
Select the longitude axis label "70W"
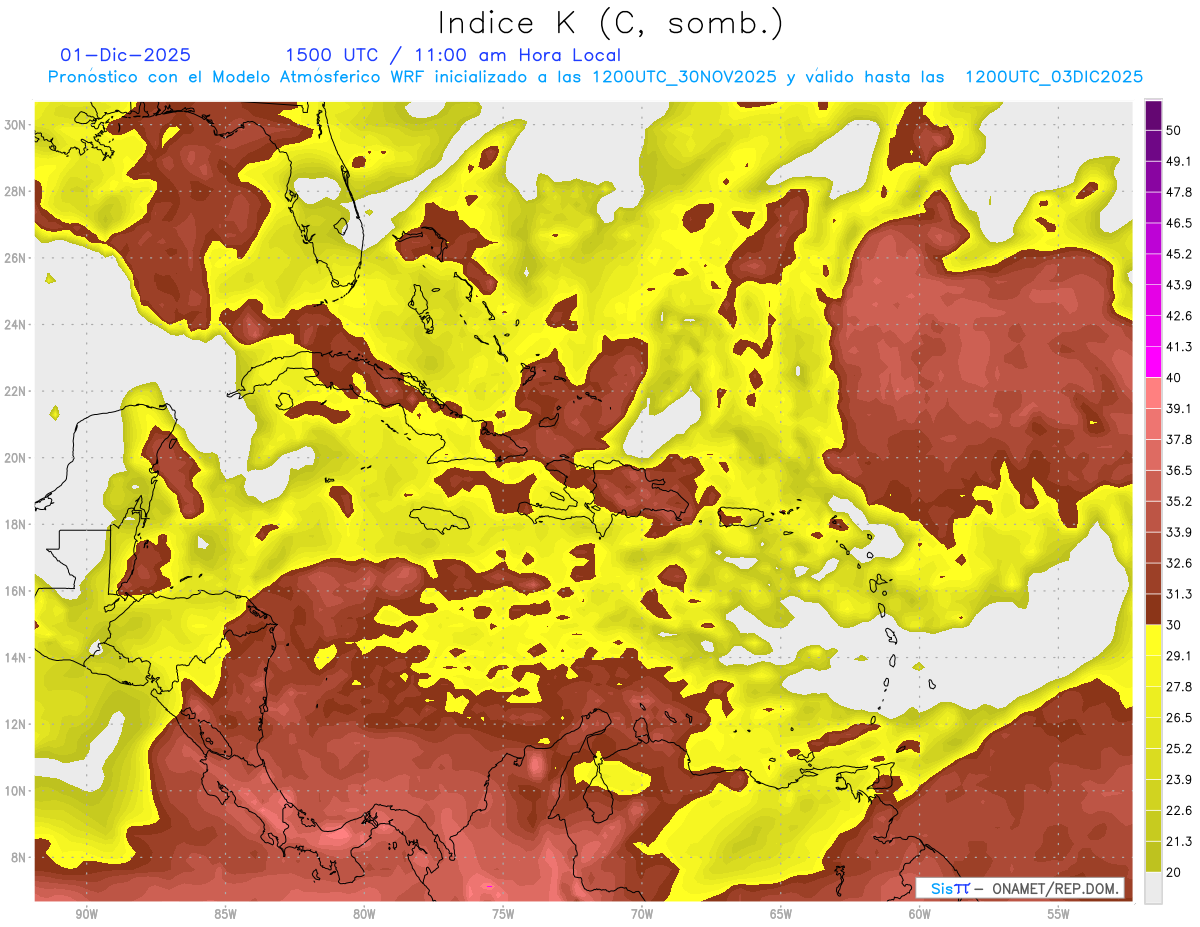coord(642,914)
